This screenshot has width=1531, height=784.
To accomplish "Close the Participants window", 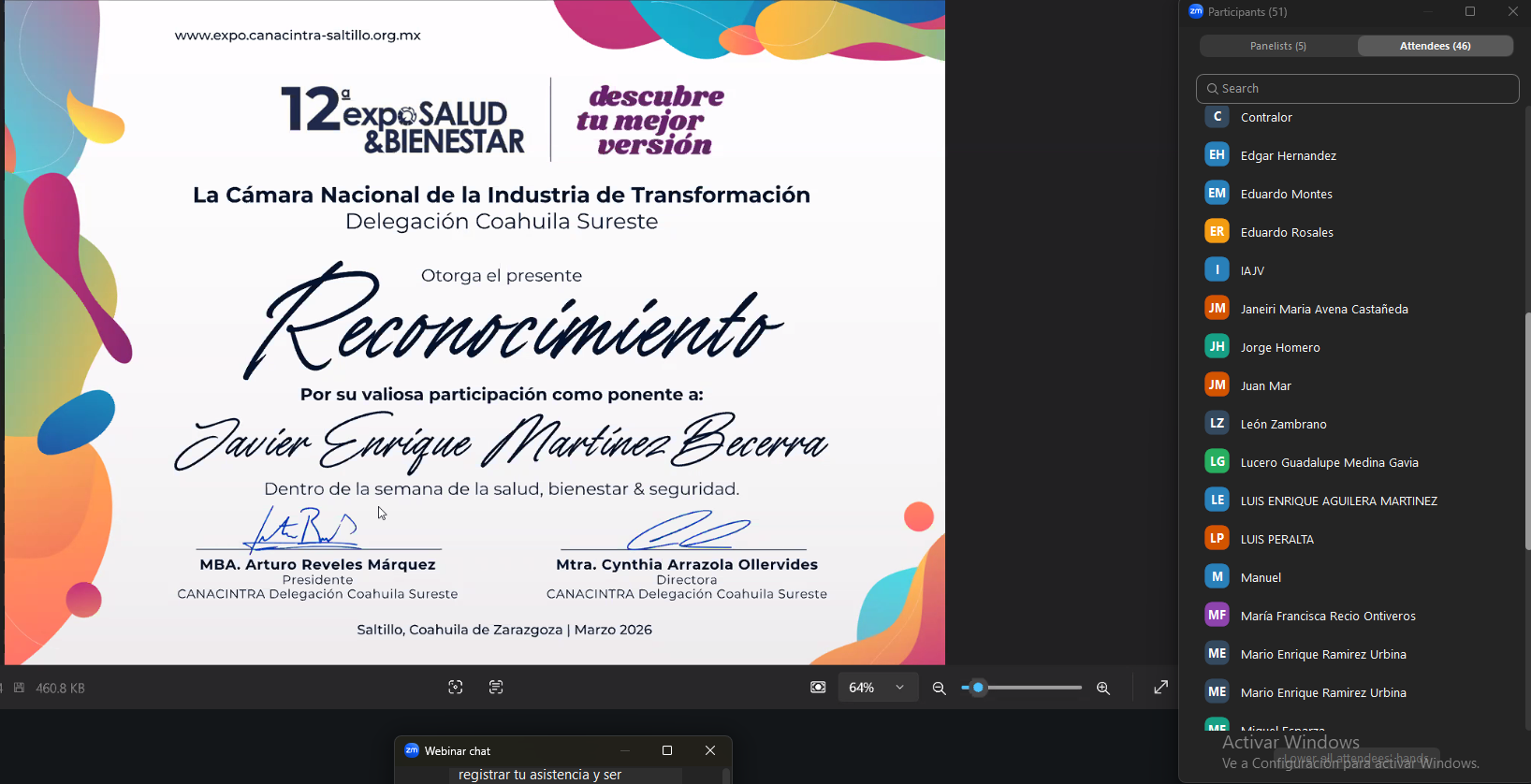I will pos(1513,11).
